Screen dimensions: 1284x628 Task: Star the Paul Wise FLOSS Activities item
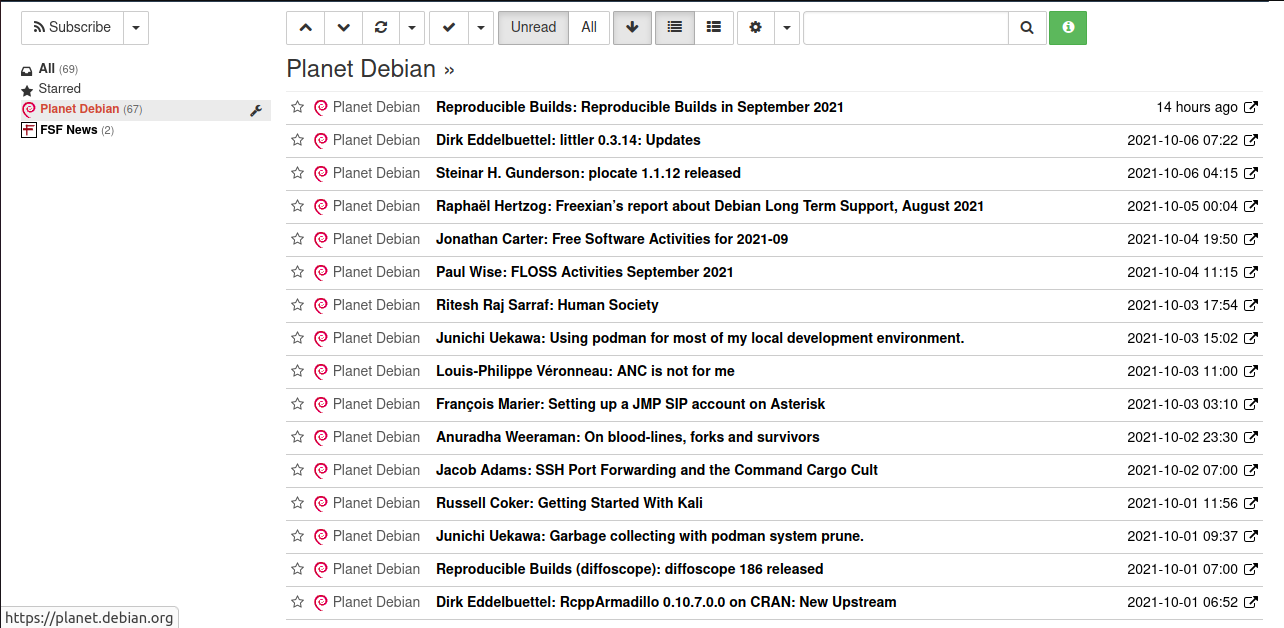point(297,272)
